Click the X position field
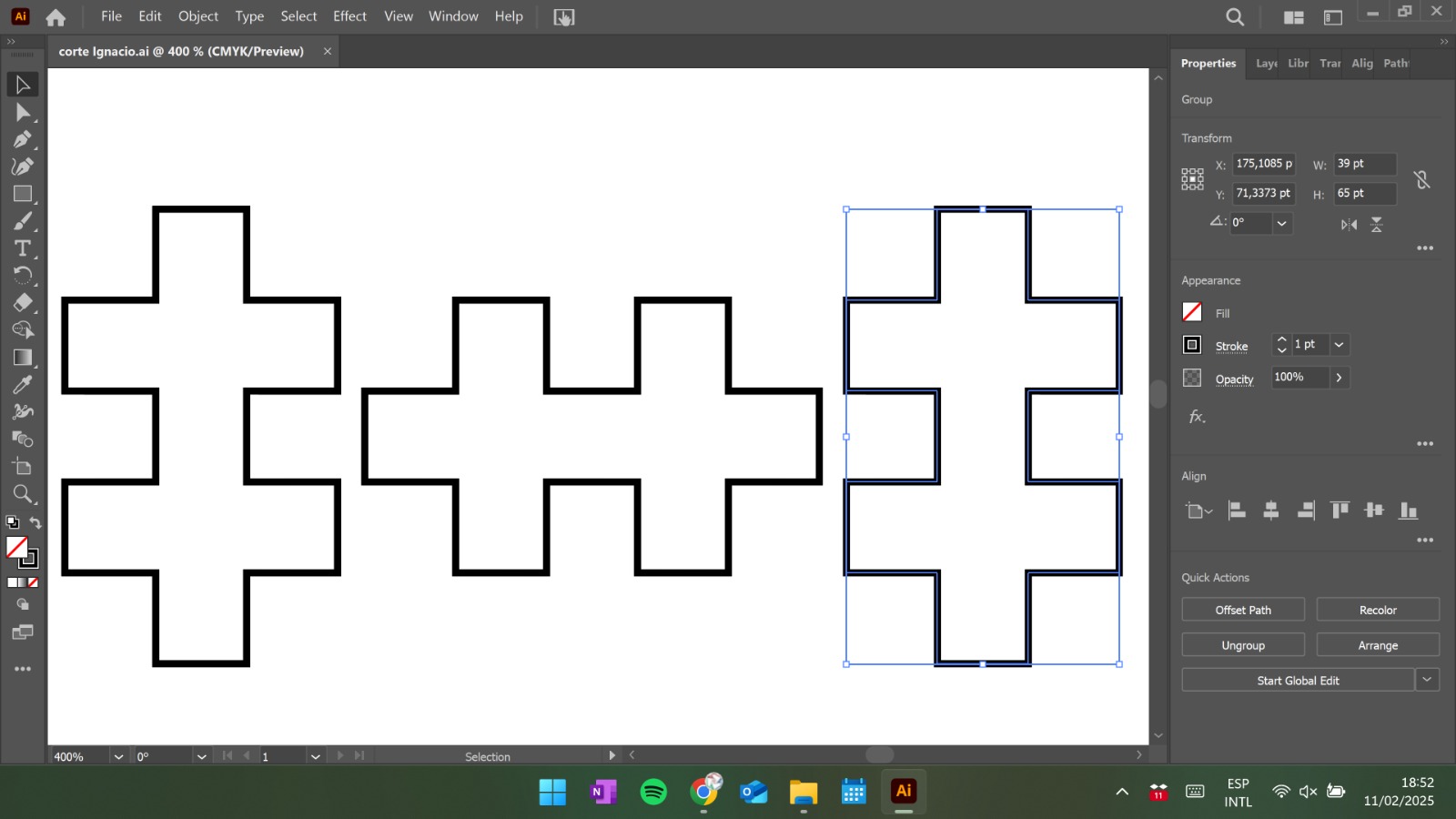Image resolution: width=1456 pixels, height=819 pixels. pos(1263,164)
